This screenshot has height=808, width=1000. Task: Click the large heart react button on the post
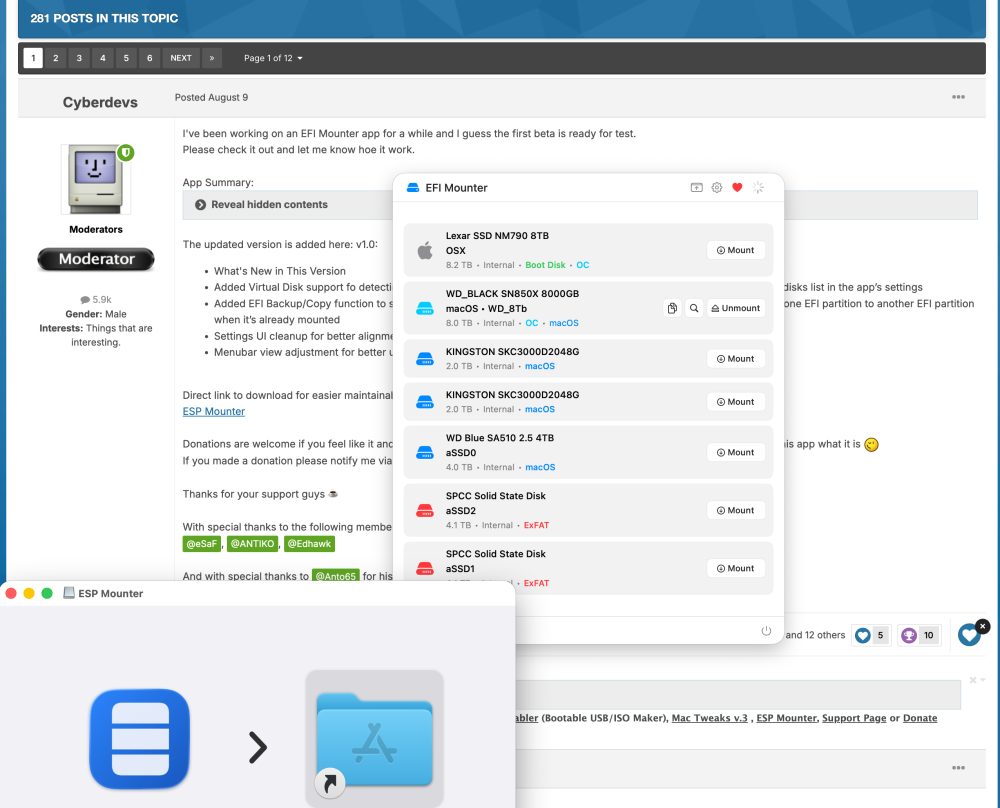(969, 634)
